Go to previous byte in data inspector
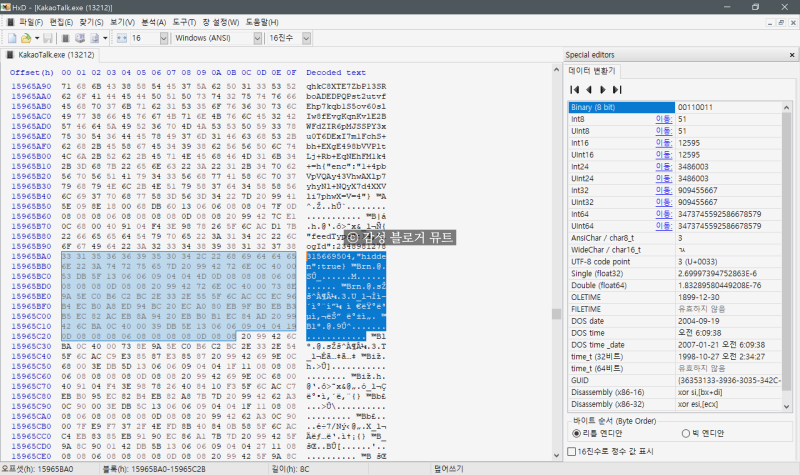The image size is (800, 475). [589, 90]
